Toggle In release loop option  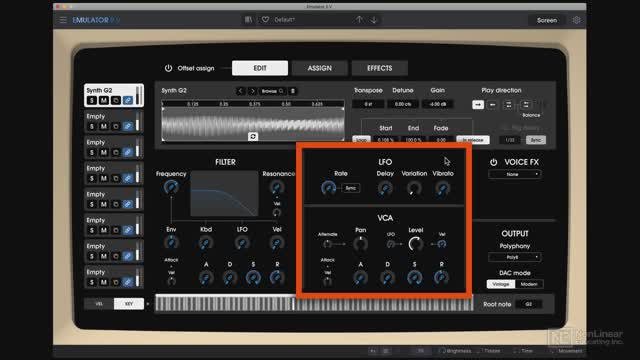pyautogui.click(x=473, y=140)
